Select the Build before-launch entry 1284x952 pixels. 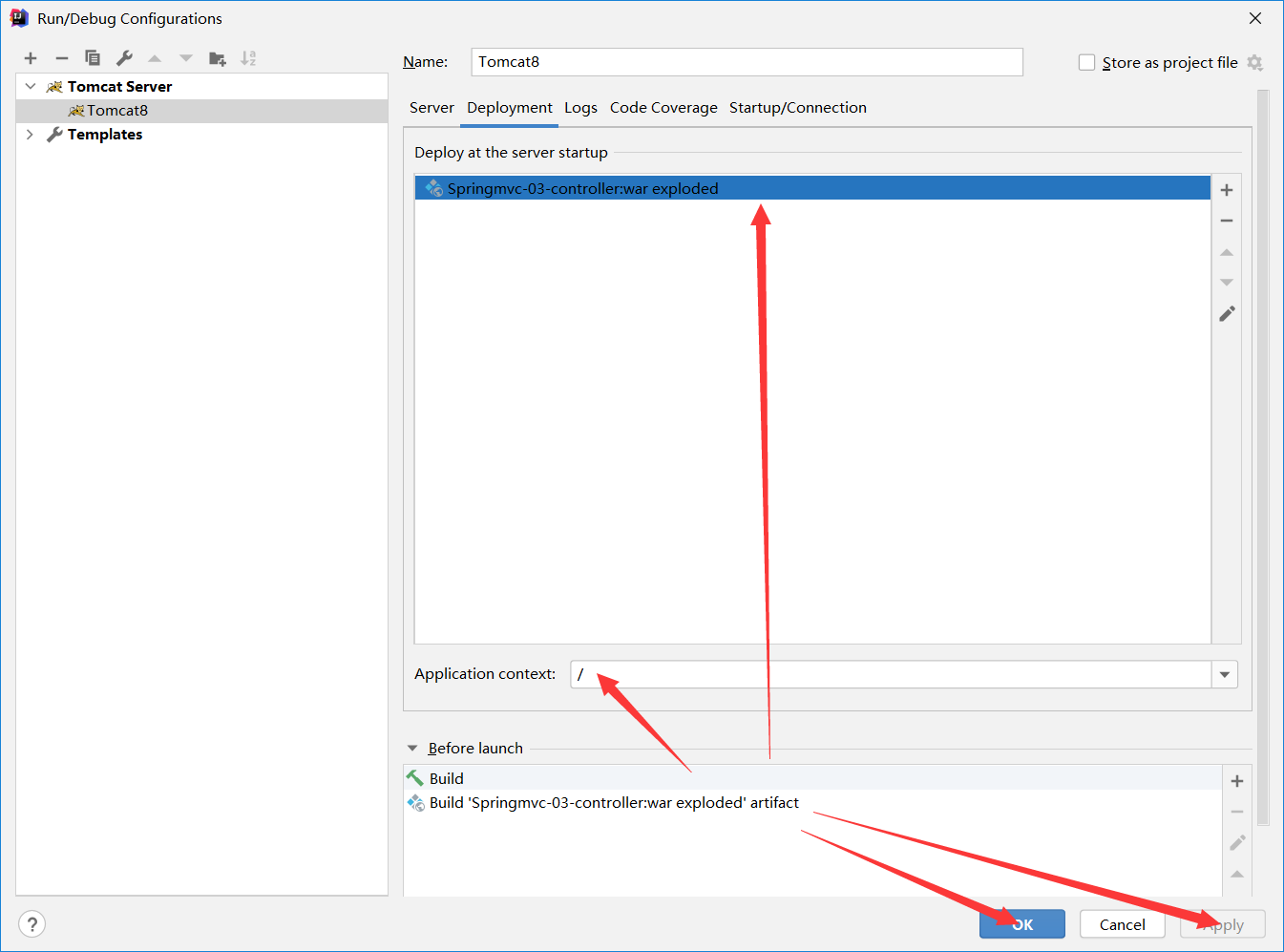point(812,778)
